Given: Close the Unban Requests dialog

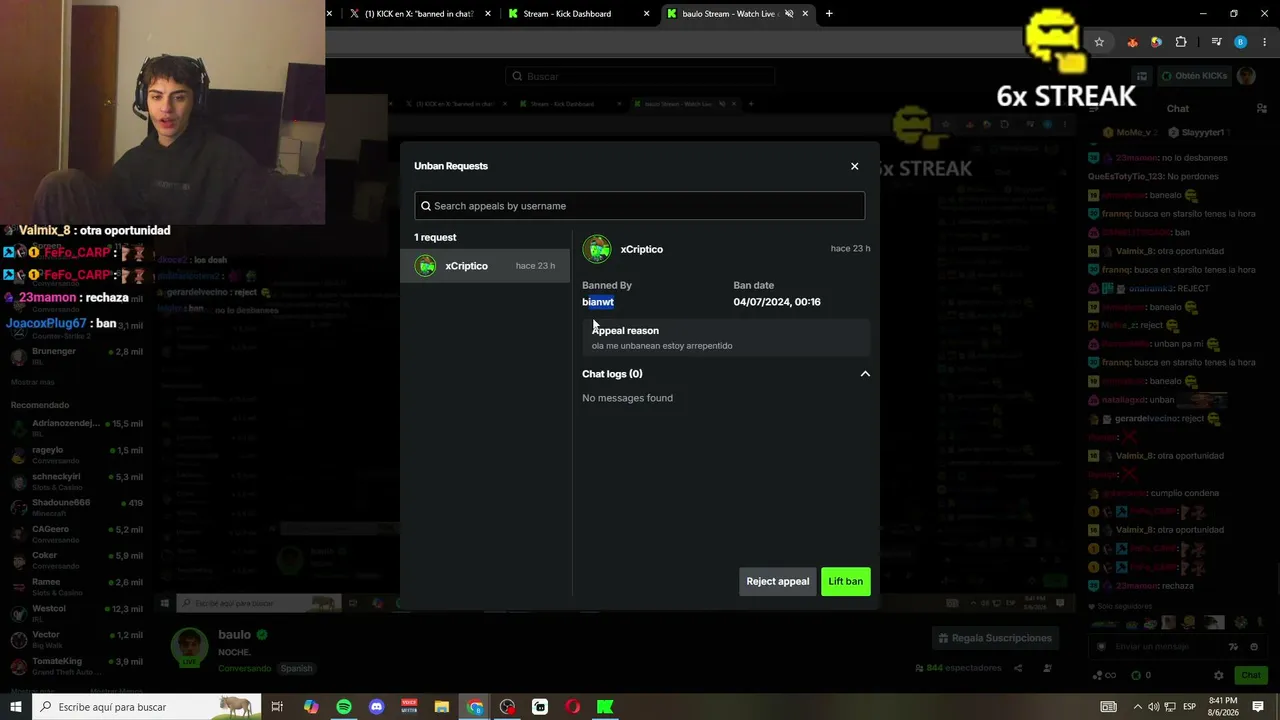Looking at the screenshot, I should coord(854,166).
